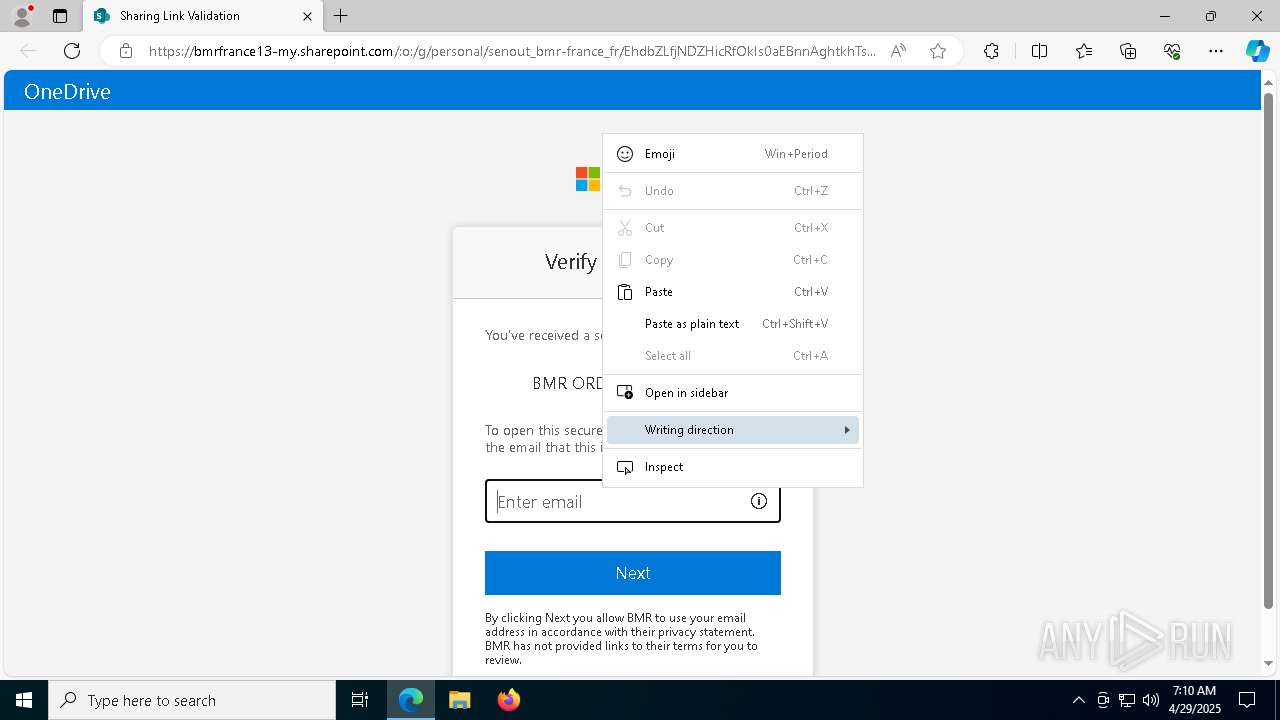Open the volume speaker icon

pyautogui.click(x=1151, y=700)
